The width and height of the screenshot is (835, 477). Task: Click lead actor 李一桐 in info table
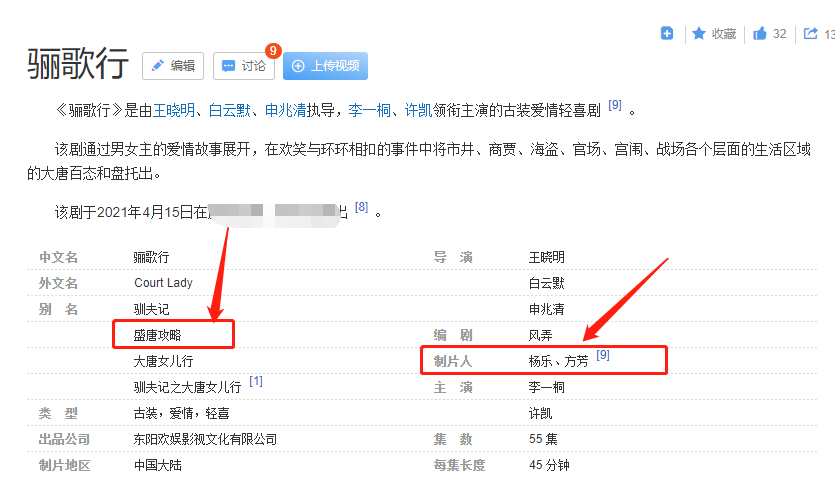pyautogui.click(x=547, y=388)
